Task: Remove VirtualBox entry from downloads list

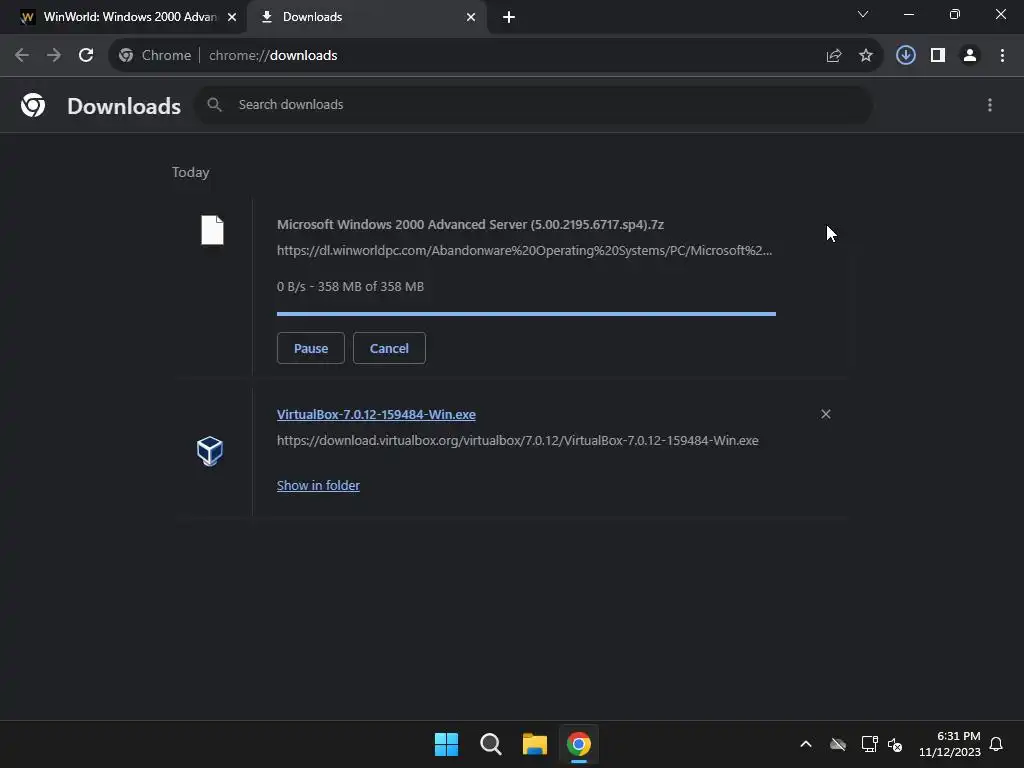Action: (825, 414)
